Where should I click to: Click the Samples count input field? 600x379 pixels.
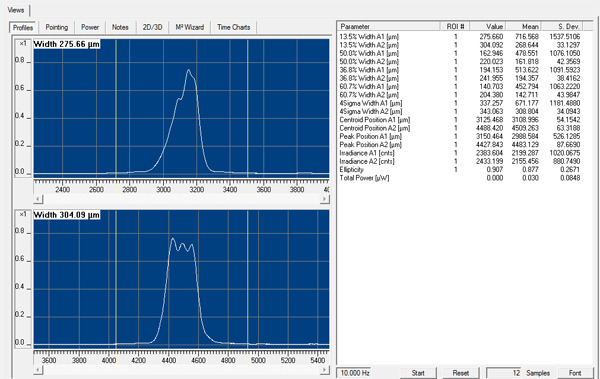pyautogui.click(x=504, y=373)
